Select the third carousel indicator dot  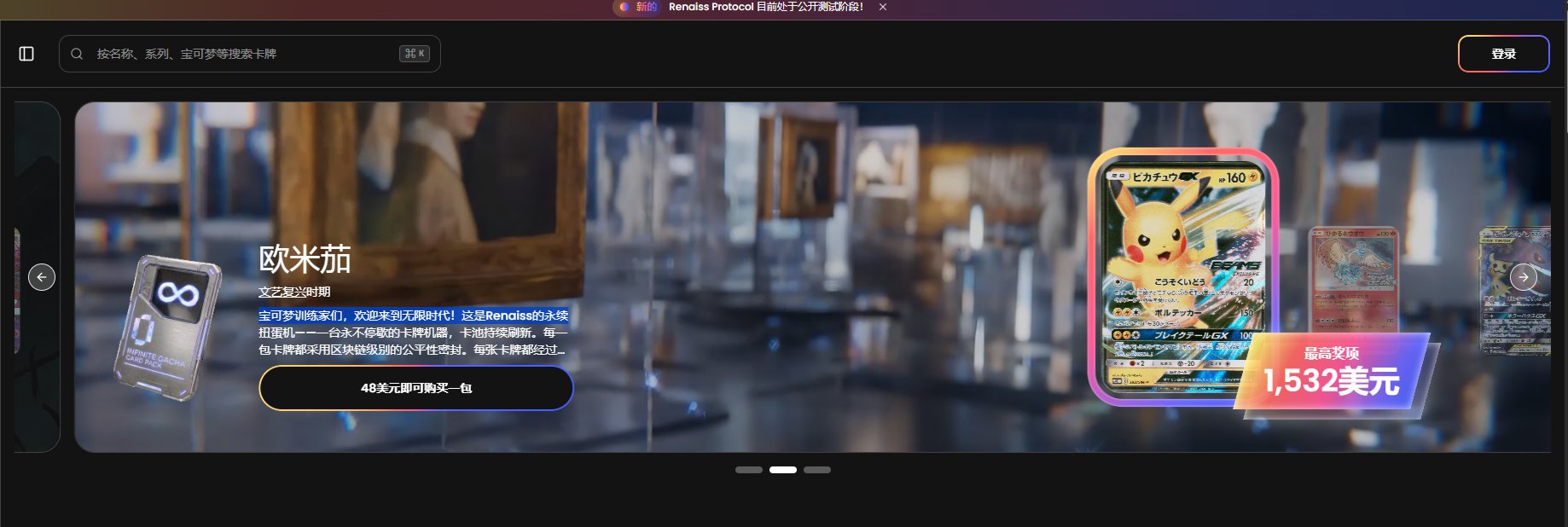(817, 470)
